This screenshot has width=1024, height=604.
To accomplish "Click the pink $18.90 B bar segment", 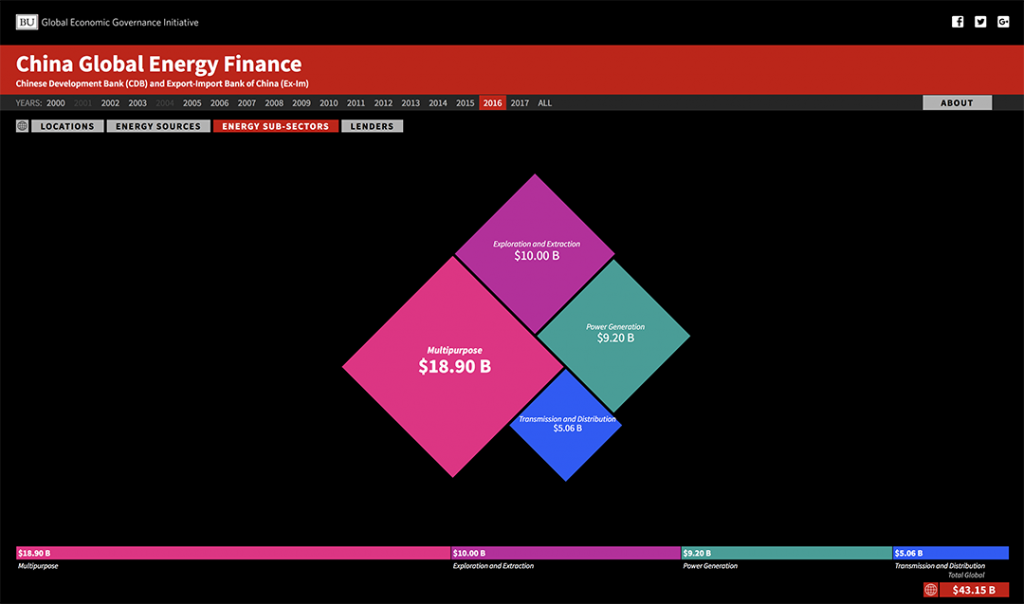I will click(233, 553).
